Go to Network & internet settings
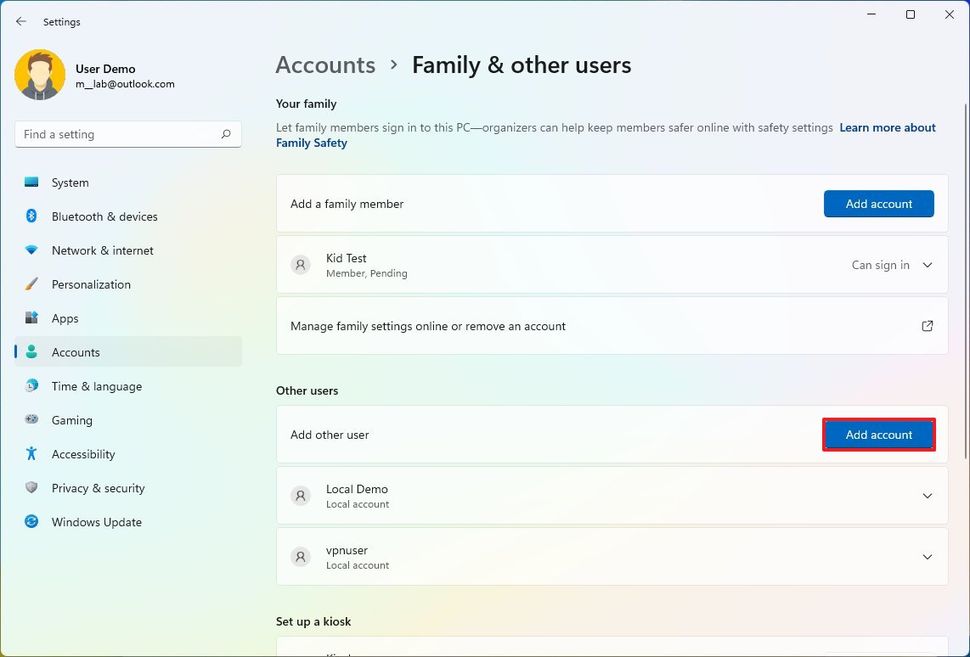 [102, 251]
